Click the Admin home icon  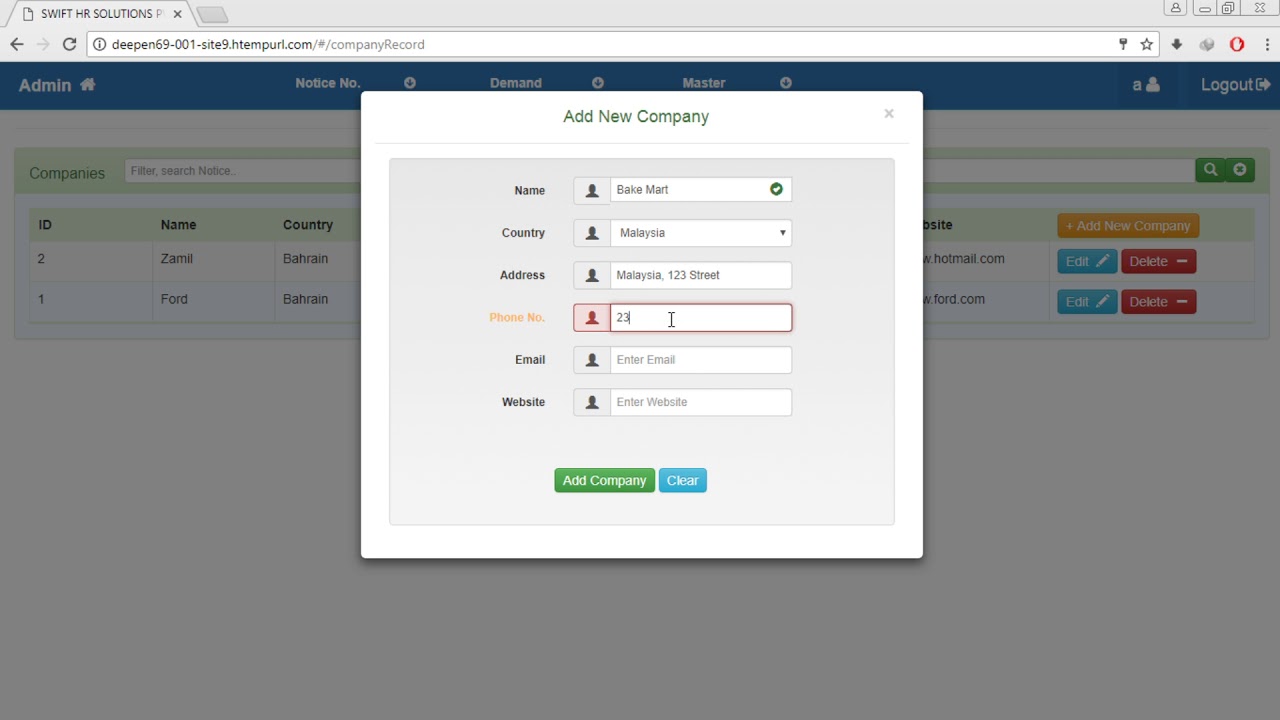coord(88,85)
